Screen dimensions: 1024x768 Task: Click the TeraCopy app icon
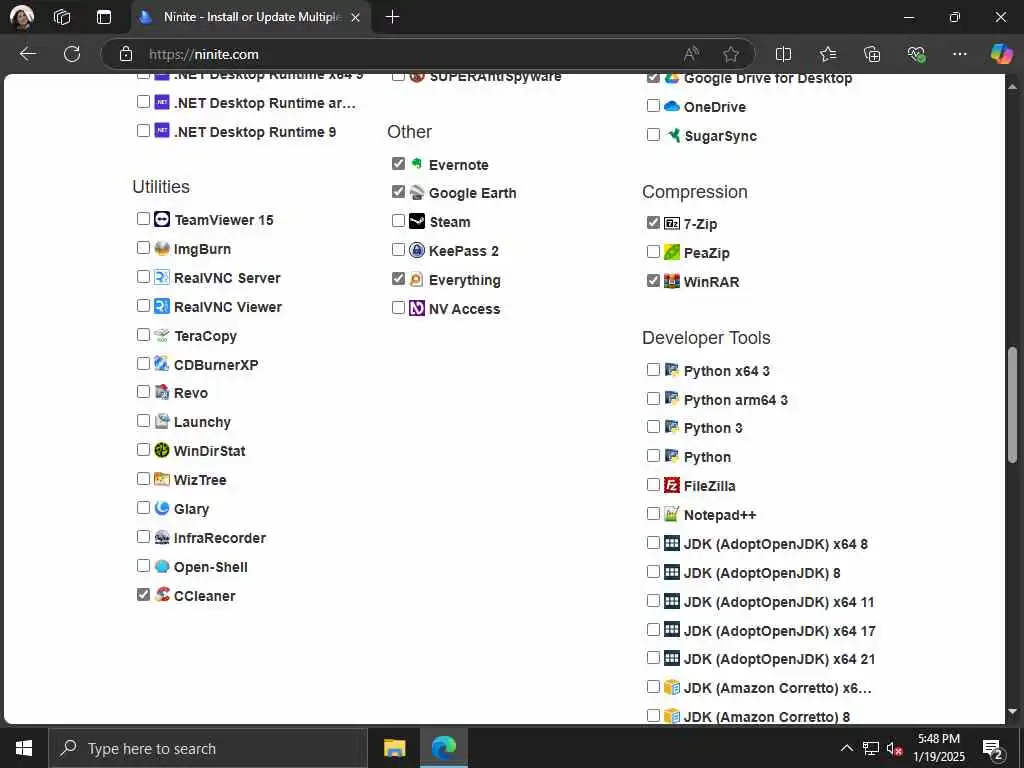[x=162, y=335]
